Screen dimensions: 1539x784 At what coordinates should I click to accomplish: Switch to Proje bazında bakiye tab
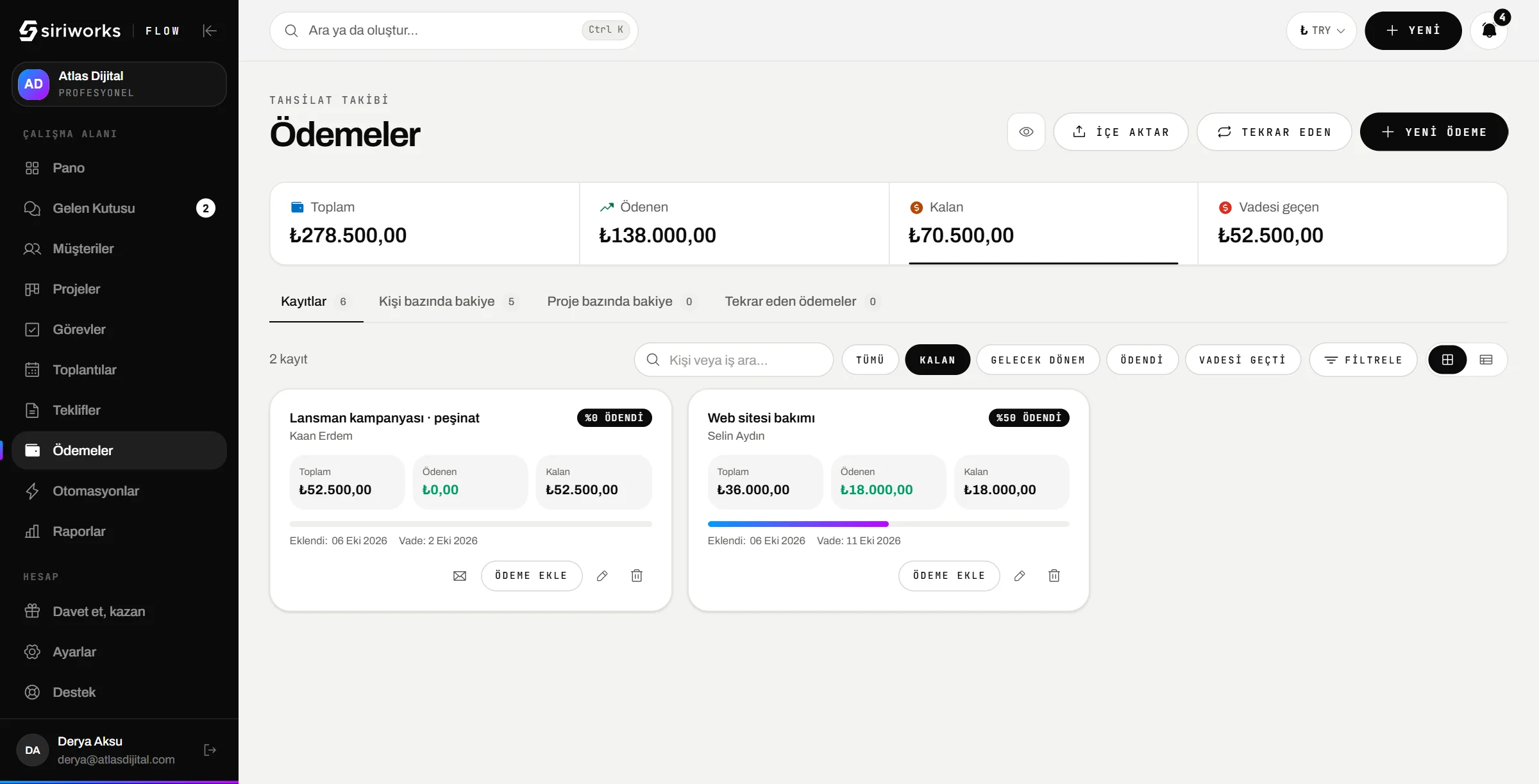[621, 301]
